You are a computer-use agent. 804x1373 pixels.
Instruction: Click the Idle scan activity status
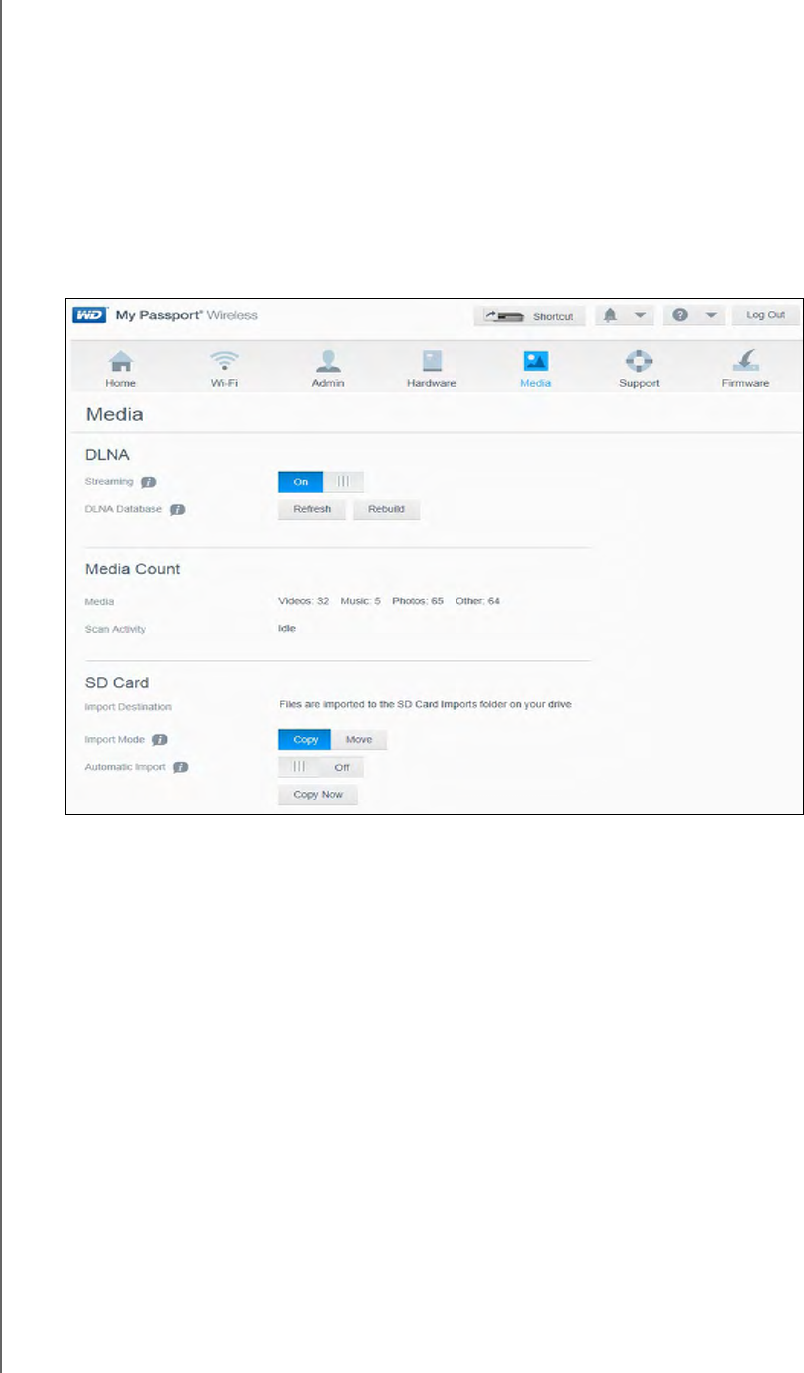[x=287, y=629]
